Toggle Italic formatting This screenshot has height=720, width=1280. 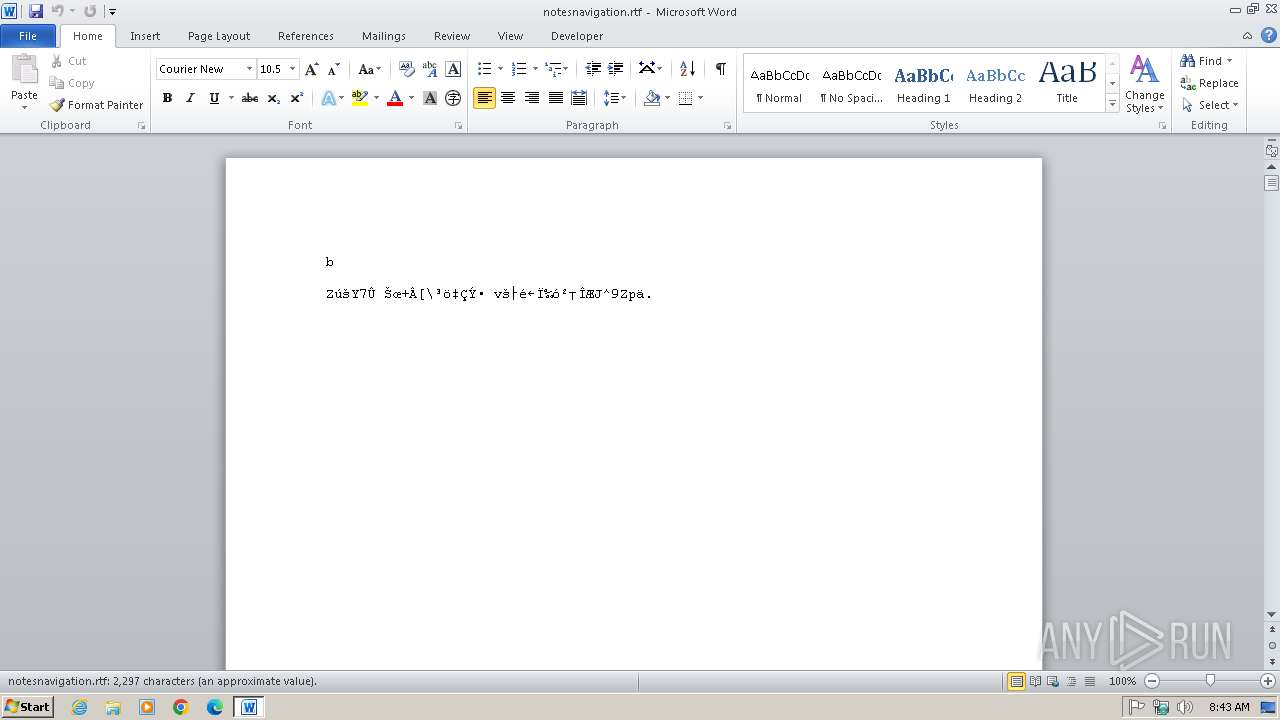click(190, 98)
